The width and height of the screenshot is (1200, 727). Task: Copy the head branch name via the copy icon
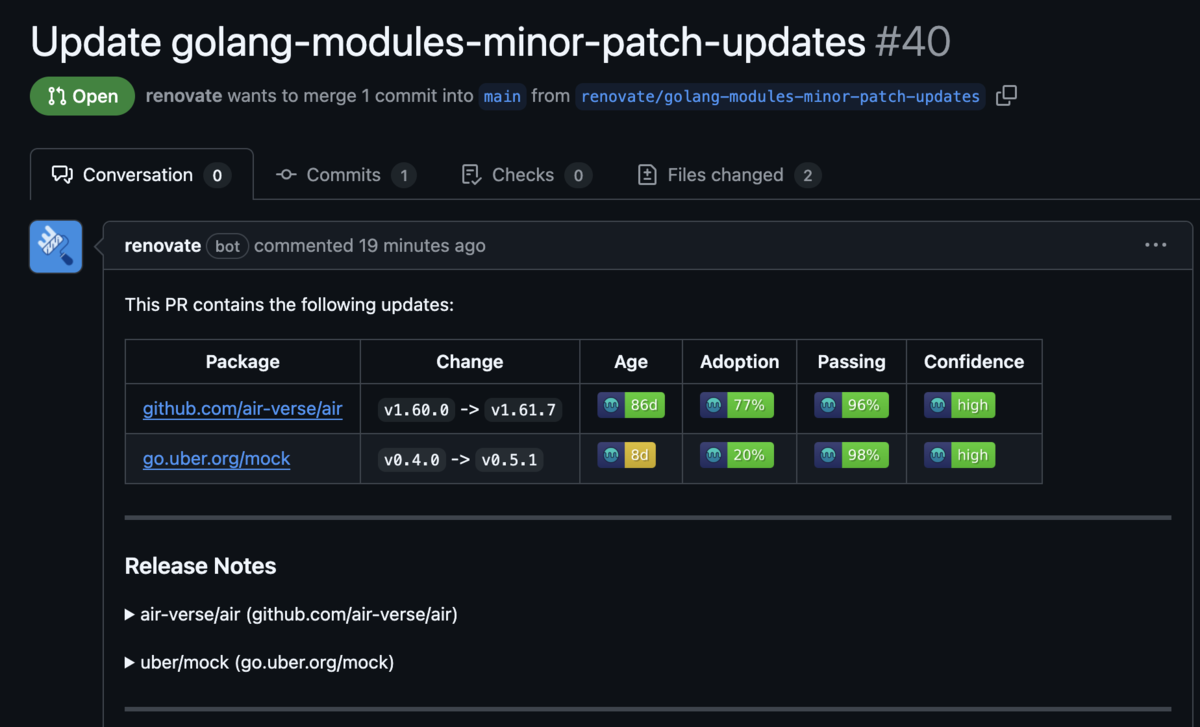1007,96
